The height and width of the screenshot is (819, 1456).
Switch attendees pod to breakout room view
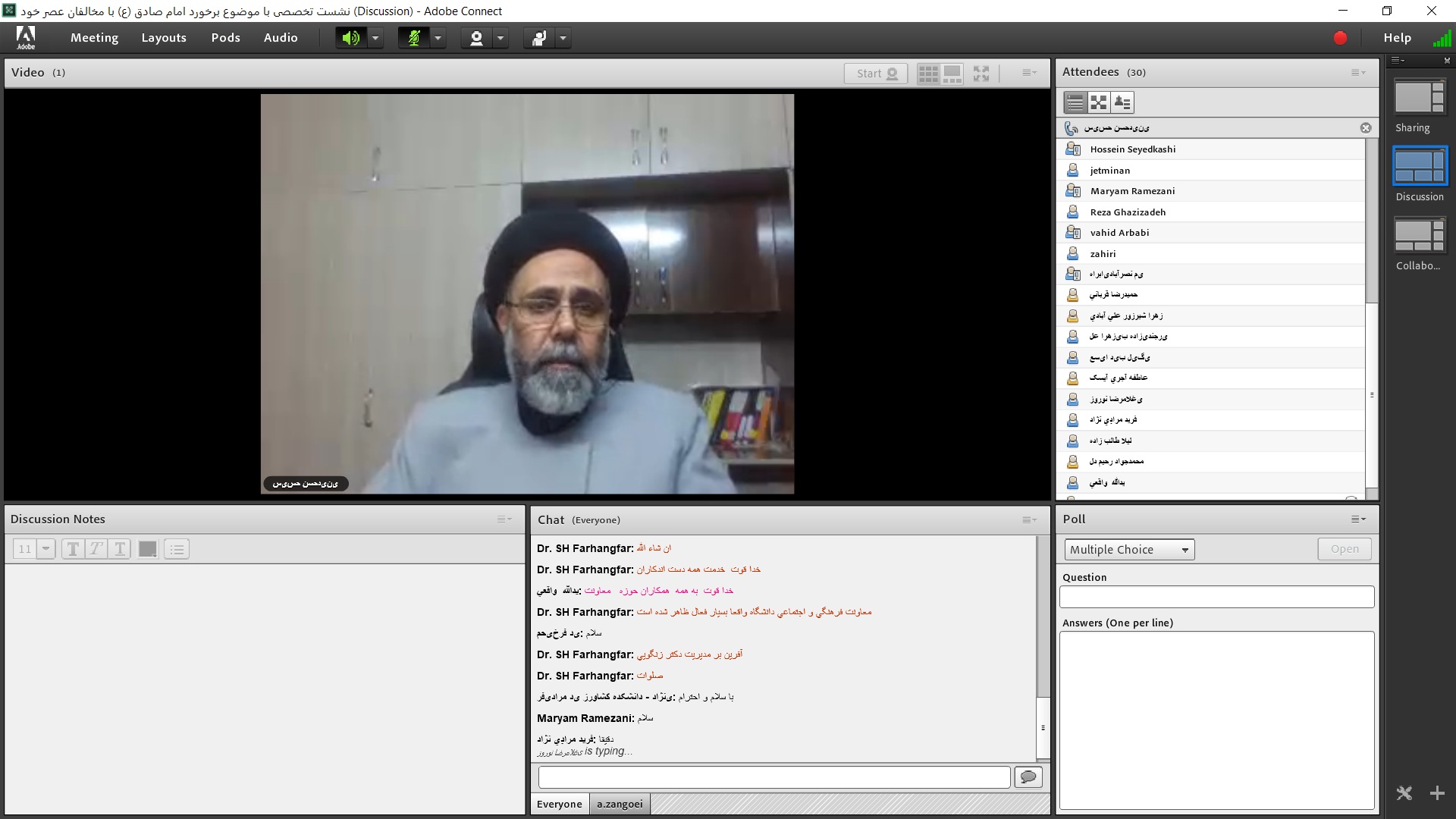pos(1098,102)
